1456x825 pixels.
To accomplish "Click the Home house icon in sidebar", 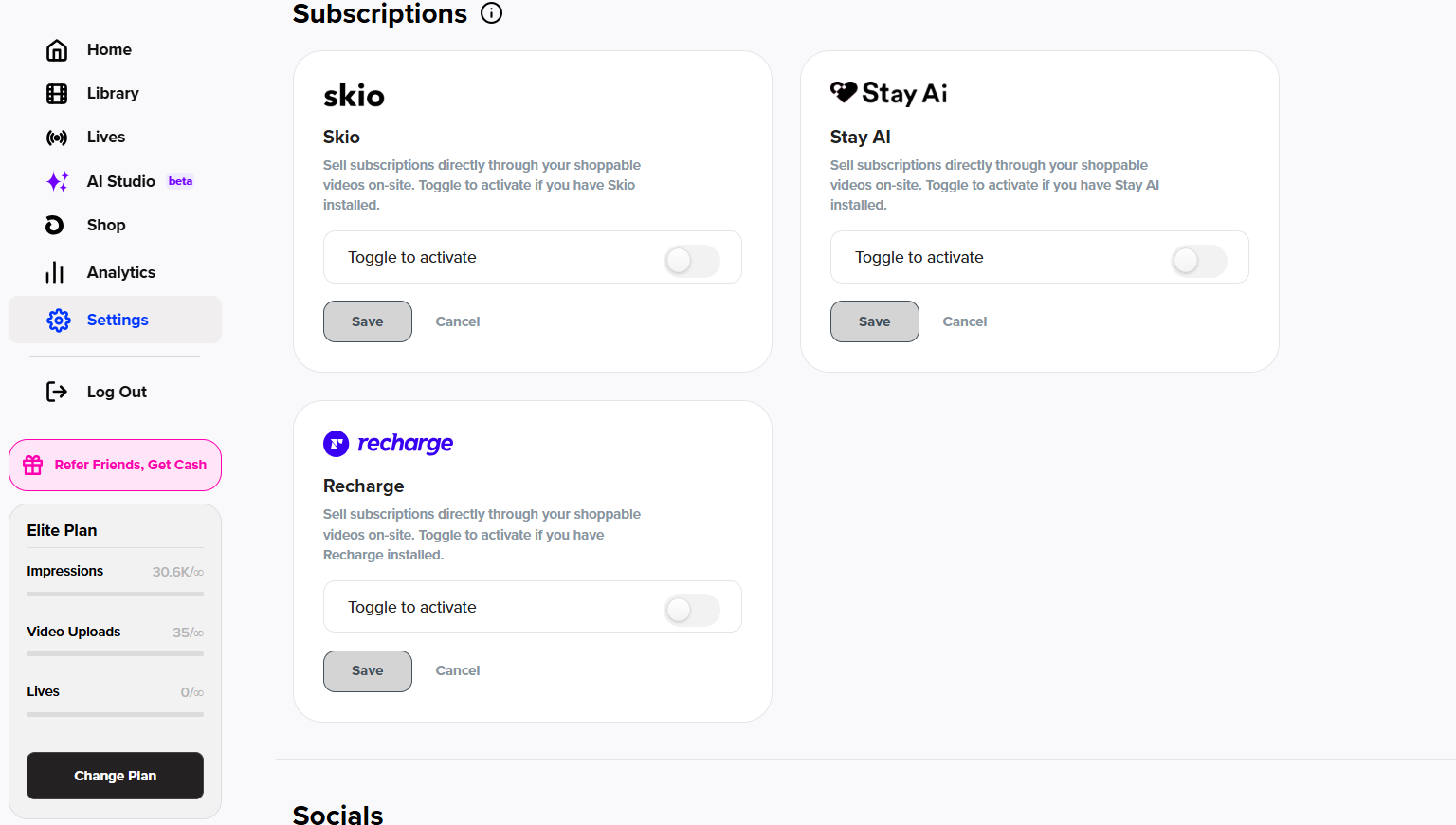I will pos(57,50).
